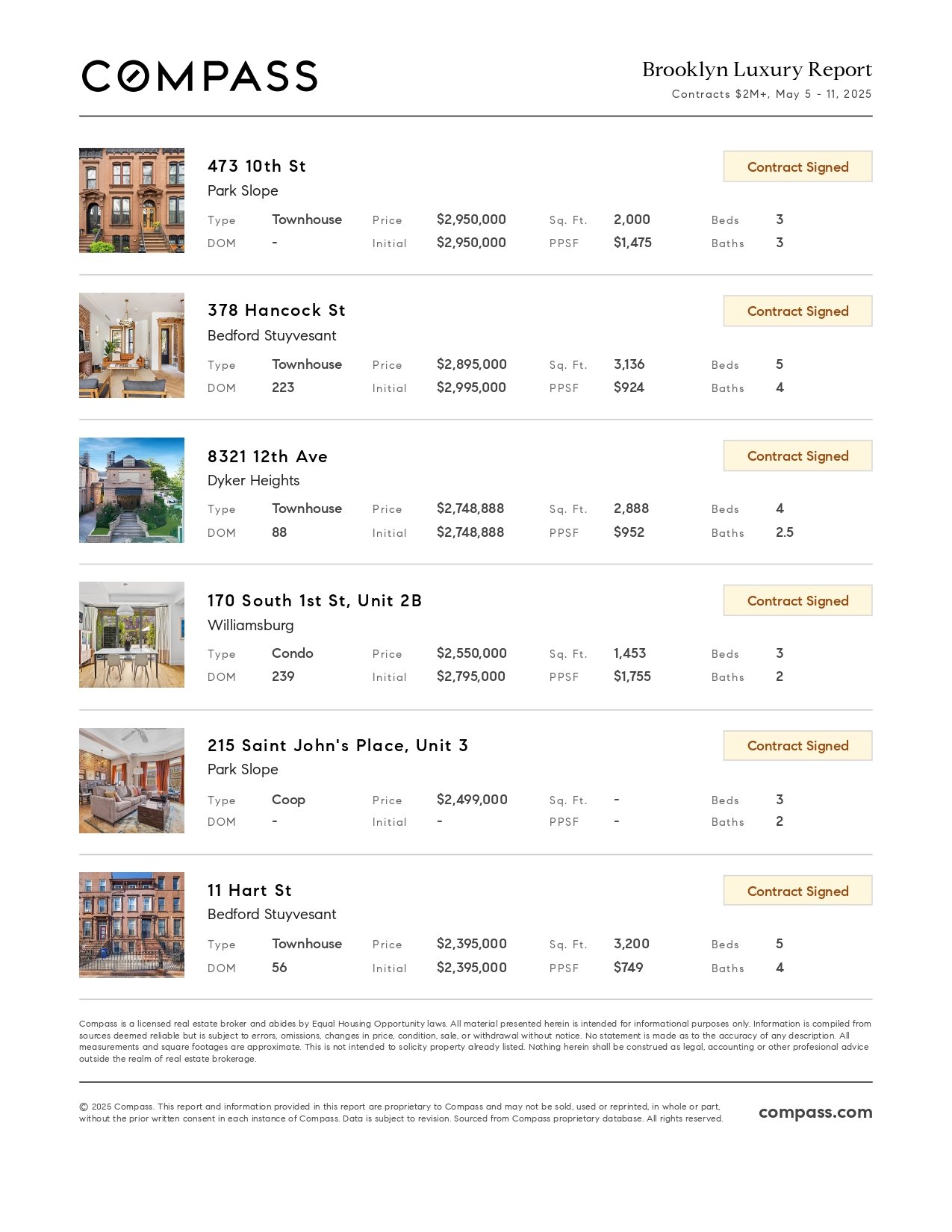
Task: Open the 215 Saint John's Place photo
Action: [131, 780]
